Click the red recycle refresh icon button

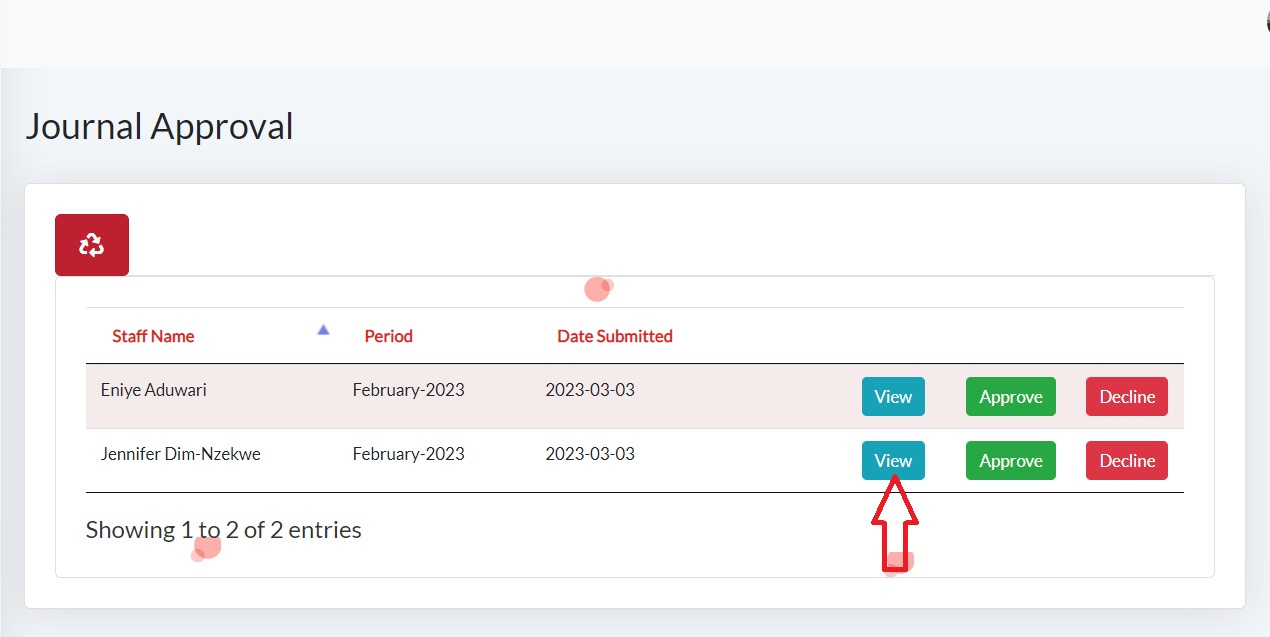tap(91, 245)
